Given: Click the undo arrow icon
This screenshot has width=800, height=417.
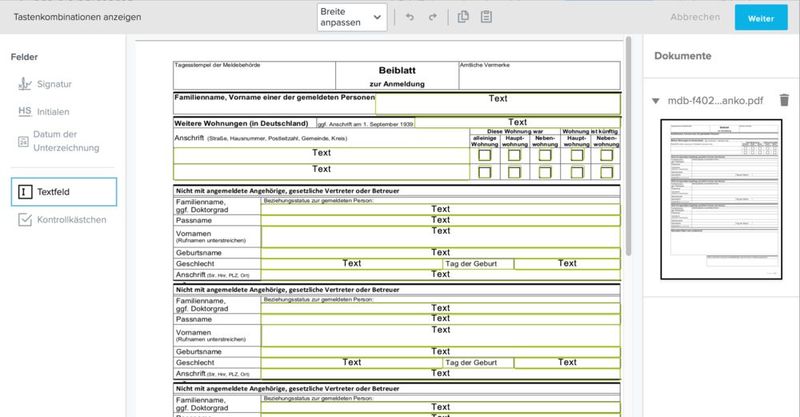Looking at the screenshot, I should tap(409, 17).
